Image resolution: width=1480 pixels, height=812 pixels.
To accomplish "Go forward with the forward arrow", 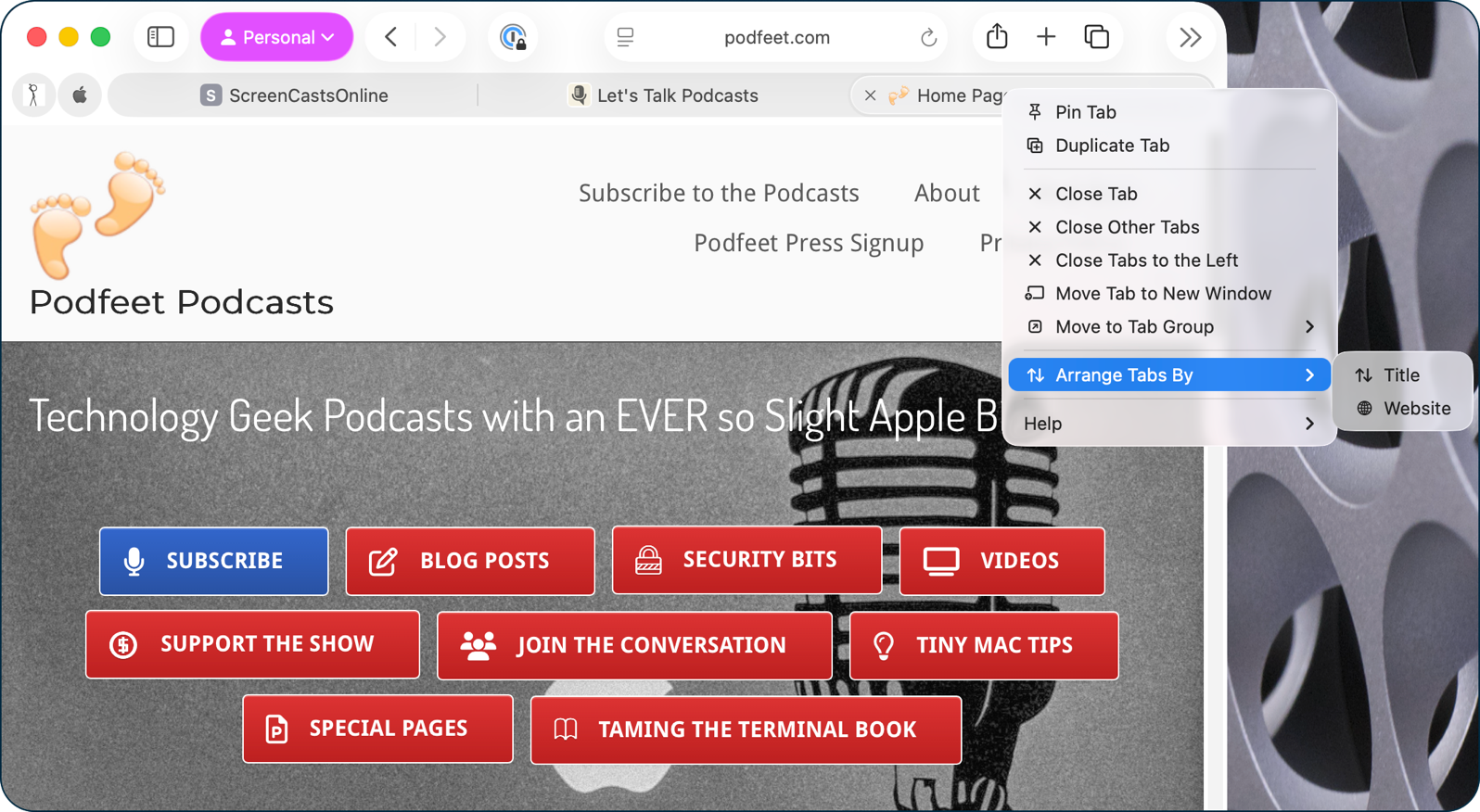I will tap(440, 37).
